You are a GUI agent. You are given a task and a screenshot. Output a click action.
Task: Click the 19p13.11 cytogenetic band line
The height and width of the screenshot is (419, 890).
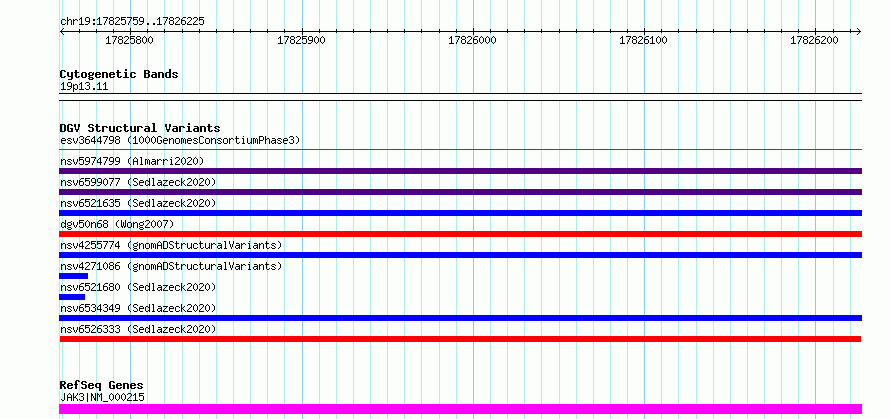coord(461,97)
